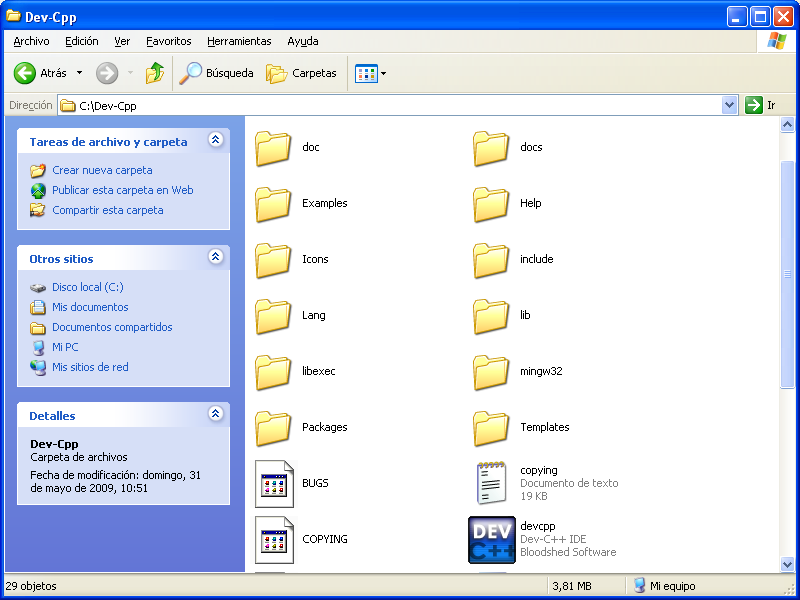Open the Mis documentos link
Screen dimensions: 800x600
click(90, 307)
